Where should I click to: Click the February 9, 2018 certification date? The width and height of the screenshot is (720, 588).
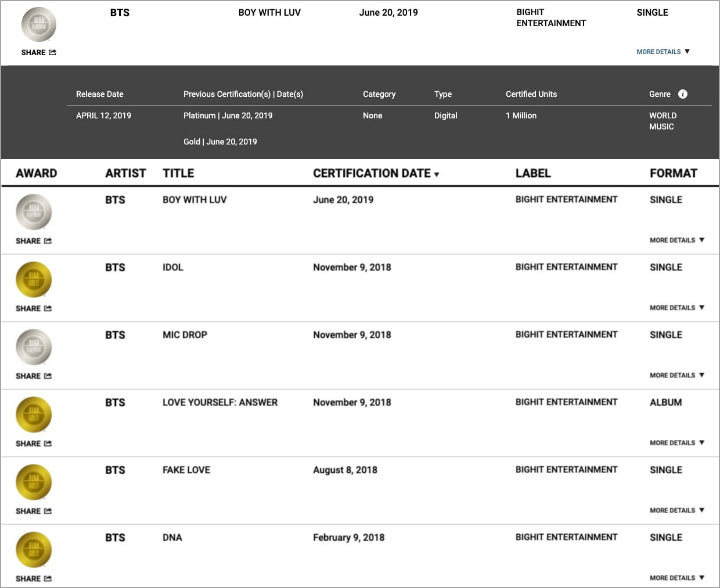349,537
